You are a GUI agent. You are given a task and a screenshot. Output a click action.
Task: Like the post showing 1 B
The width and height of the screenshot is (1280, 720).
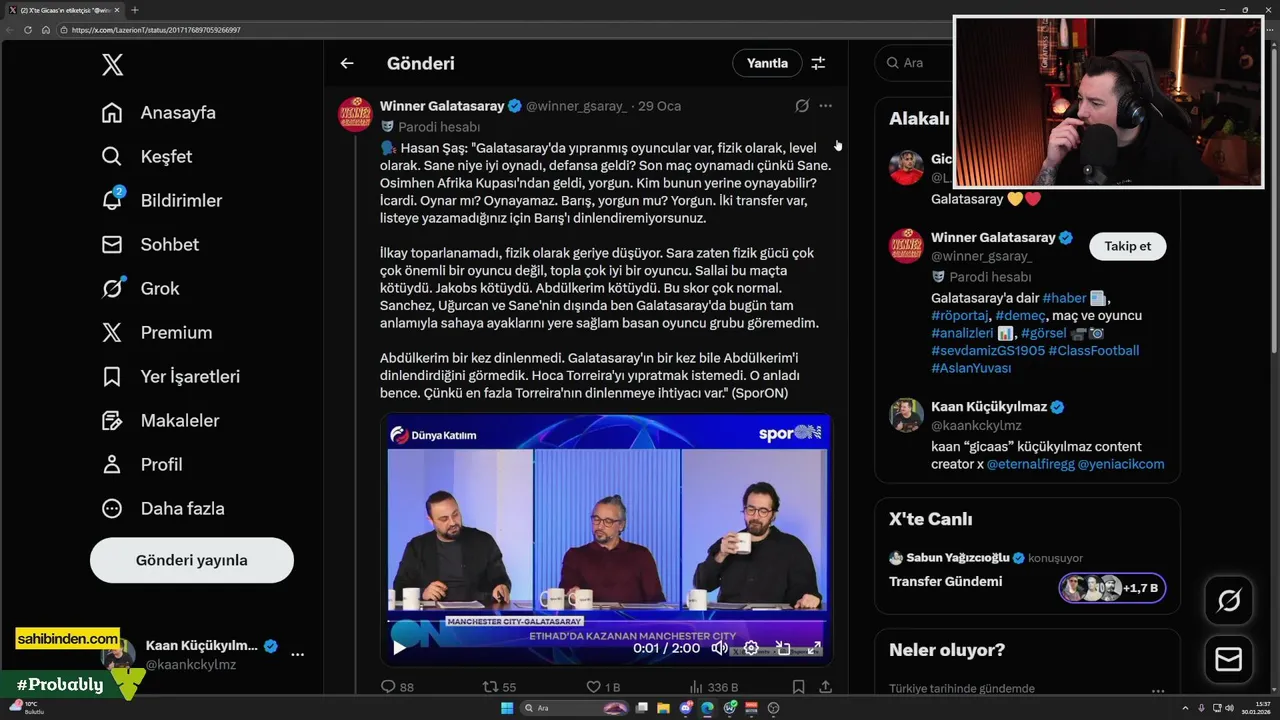pyautogui.click(x=593, y=687)
